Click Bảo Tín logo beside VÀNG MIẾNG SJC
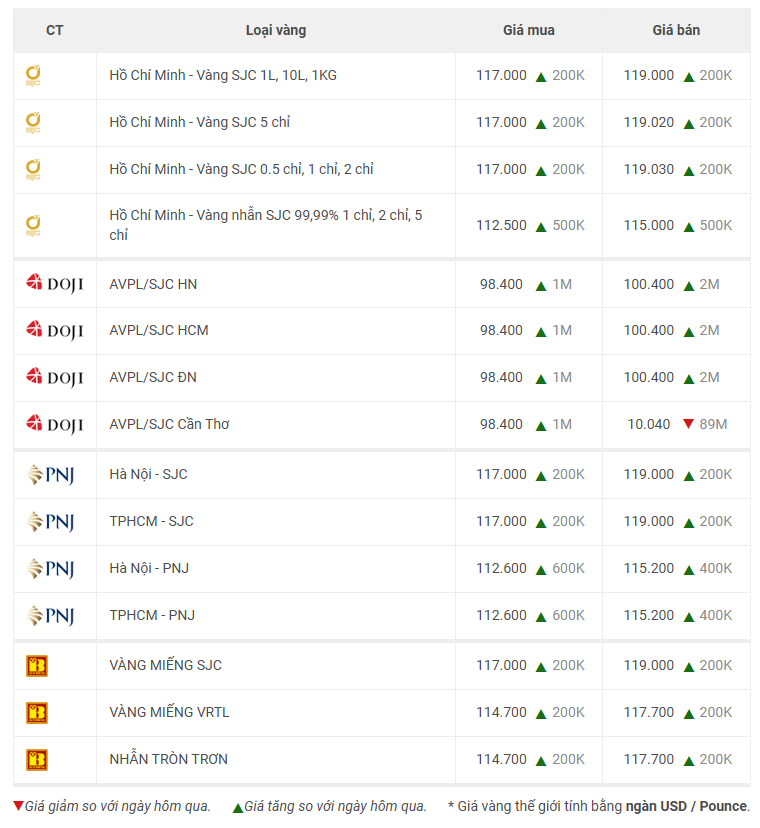 (x=37, y=666)
